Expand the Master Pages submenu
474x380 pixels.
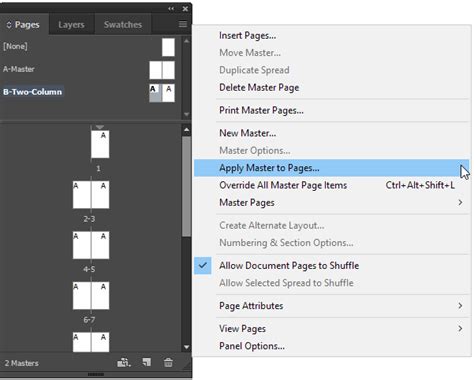pyautogui.click(x=332, y=202)
